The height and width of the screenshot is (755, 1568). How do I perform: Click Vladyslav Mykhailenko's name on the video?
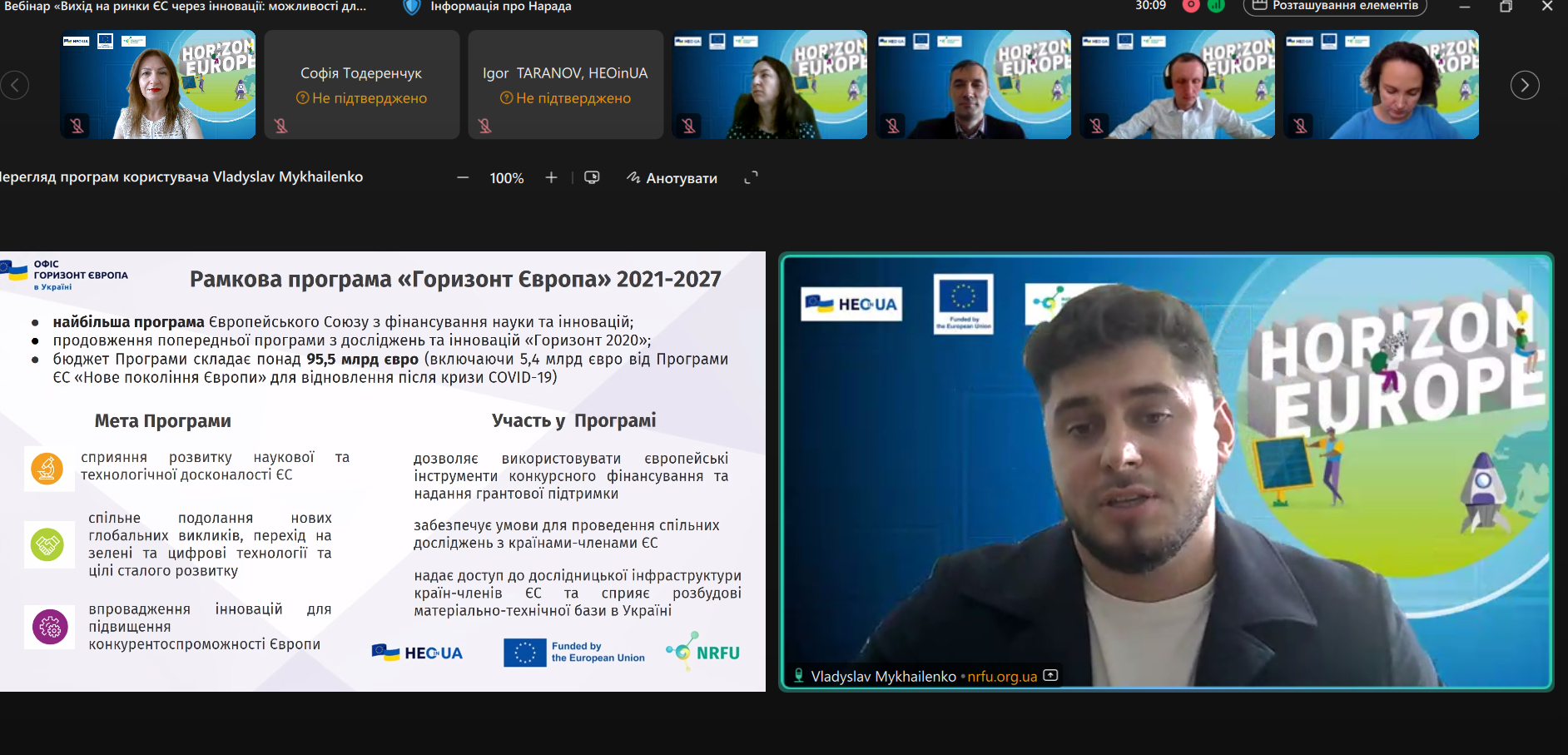pos(883,677)
